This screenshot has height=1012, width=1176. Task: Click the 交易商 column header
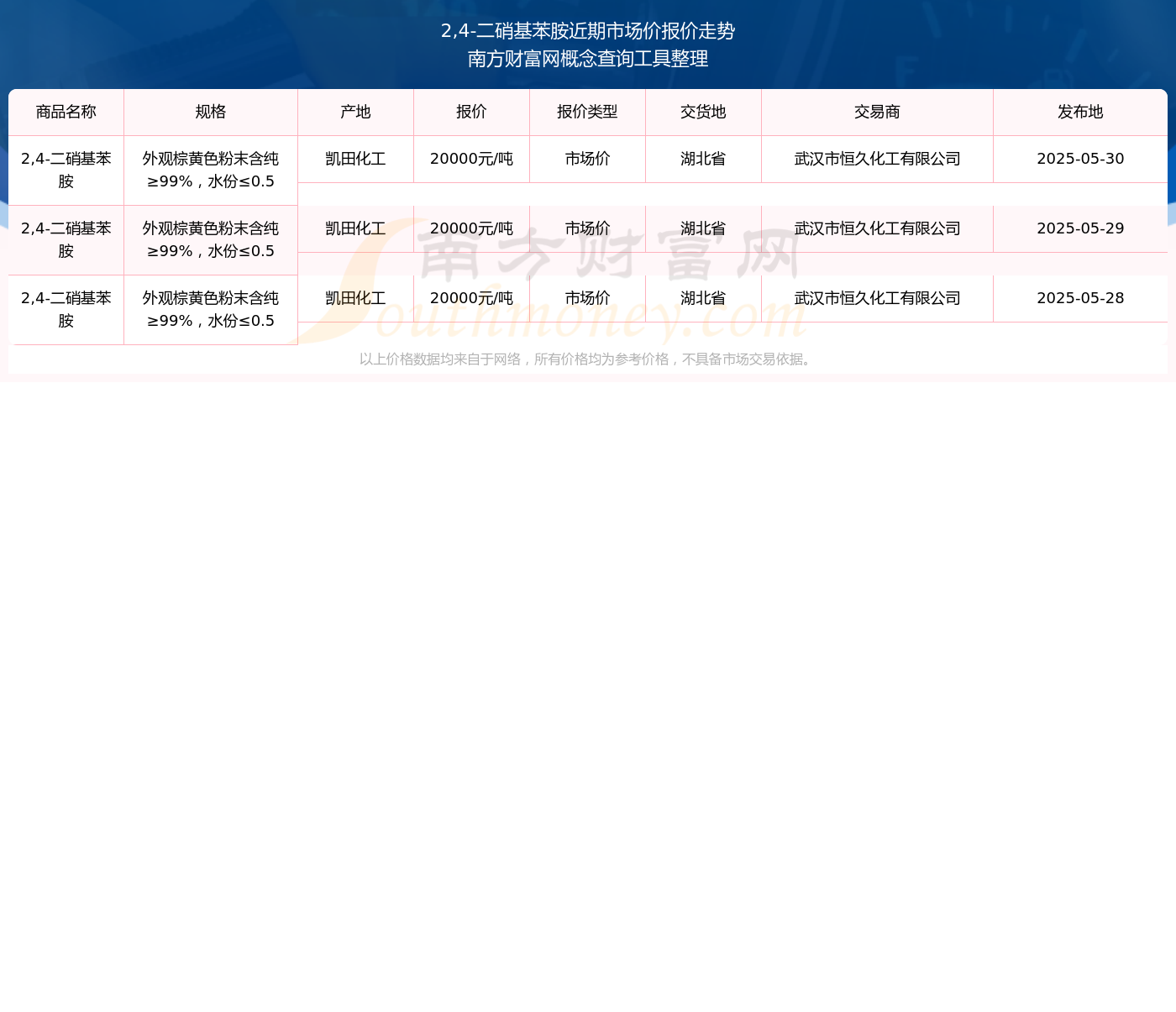coord(877,112)
